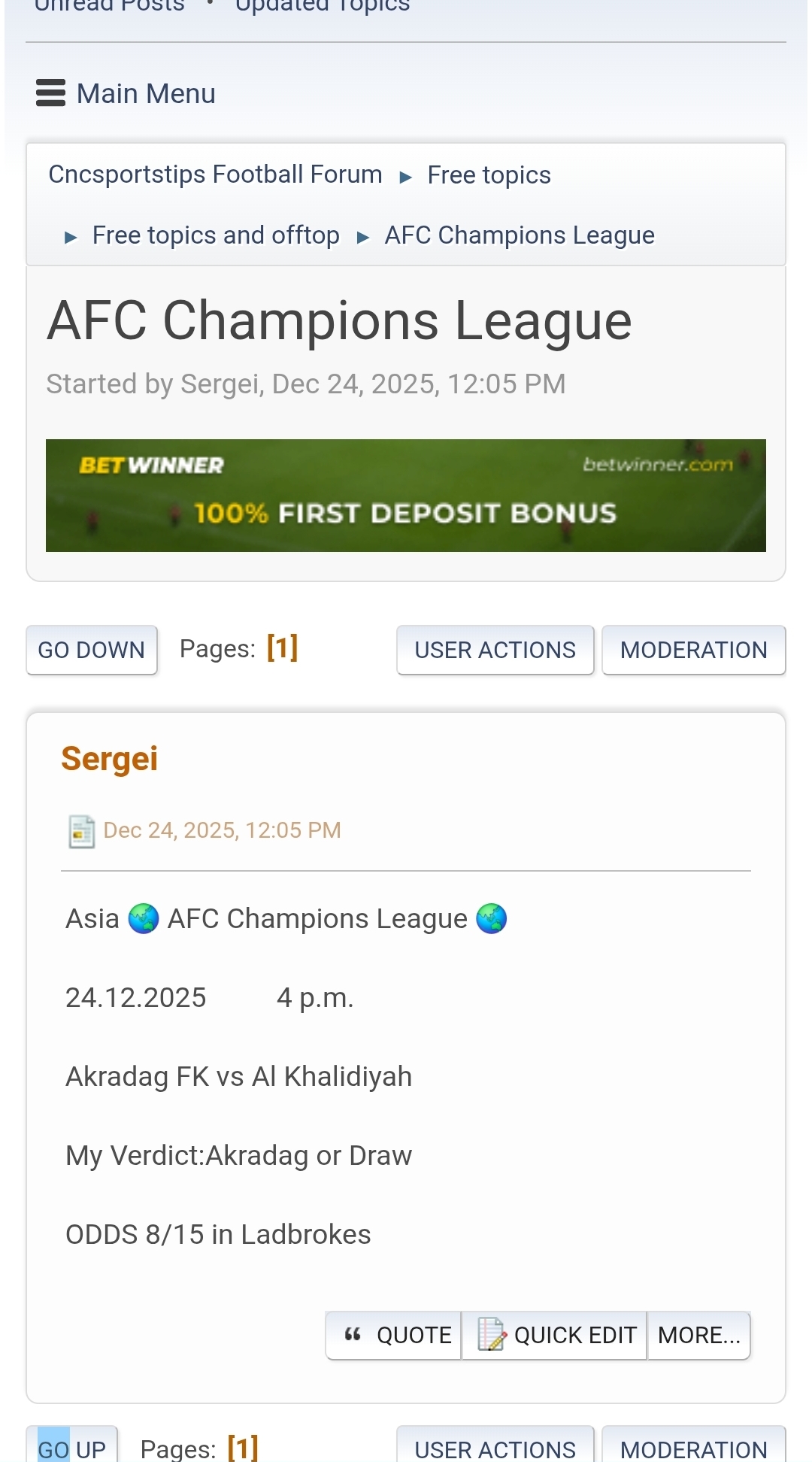Expand the More... post options

(x=698, y=1335)
